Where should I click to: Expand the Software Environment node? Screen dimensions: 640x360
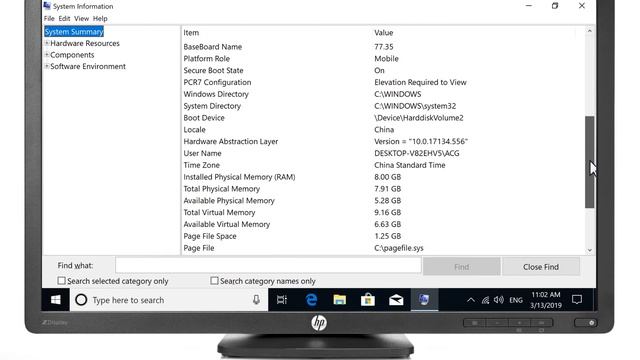47,66
